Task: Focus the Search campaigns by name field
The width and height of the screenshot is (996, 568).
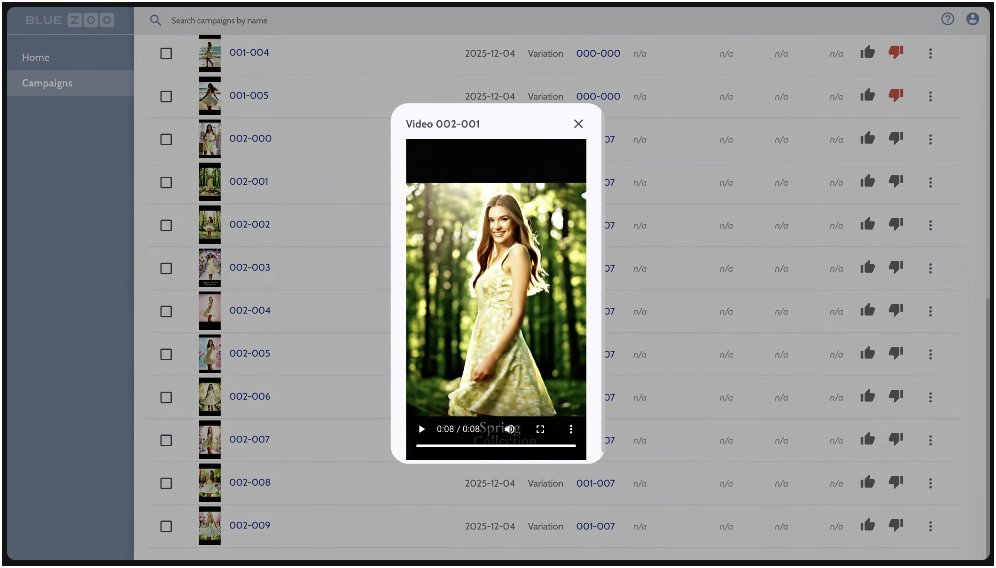Action: [x=219, y=20]
